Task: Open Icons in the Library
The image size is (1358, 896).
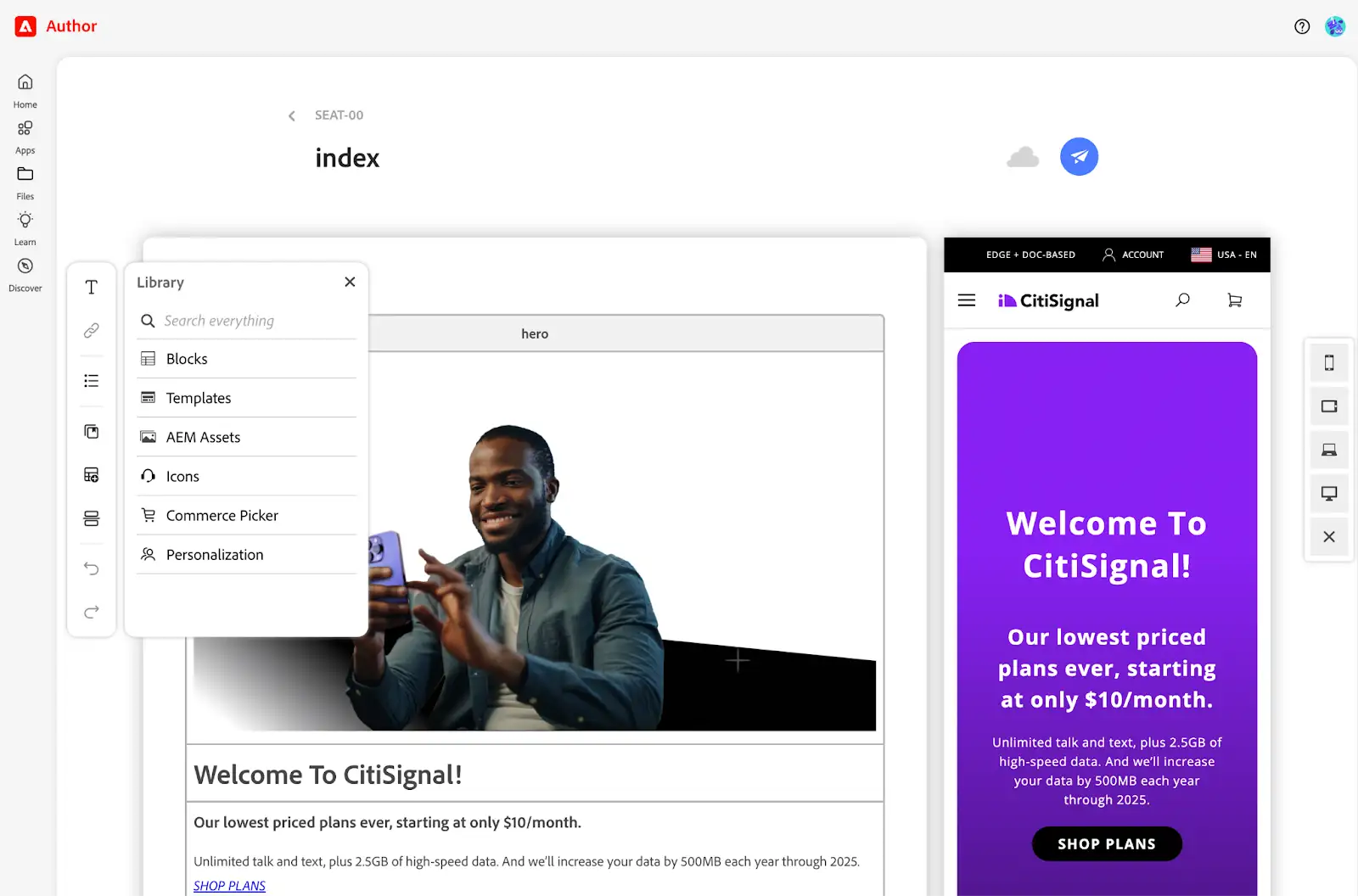Action: coord(246,476)
